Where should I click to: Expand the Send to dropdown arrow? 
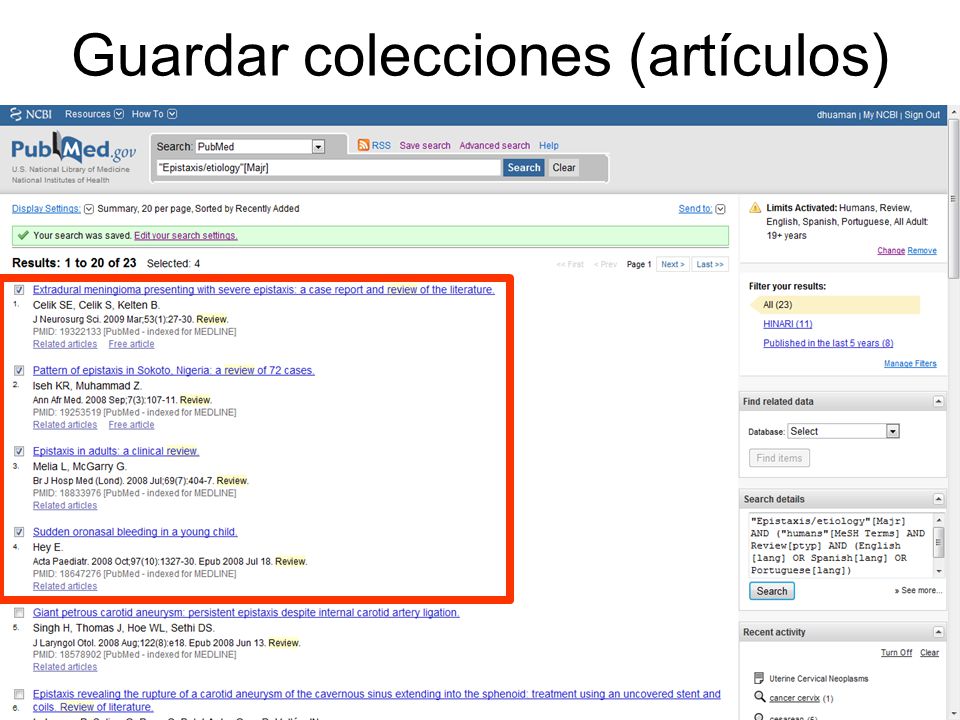(x=721, y=209)
